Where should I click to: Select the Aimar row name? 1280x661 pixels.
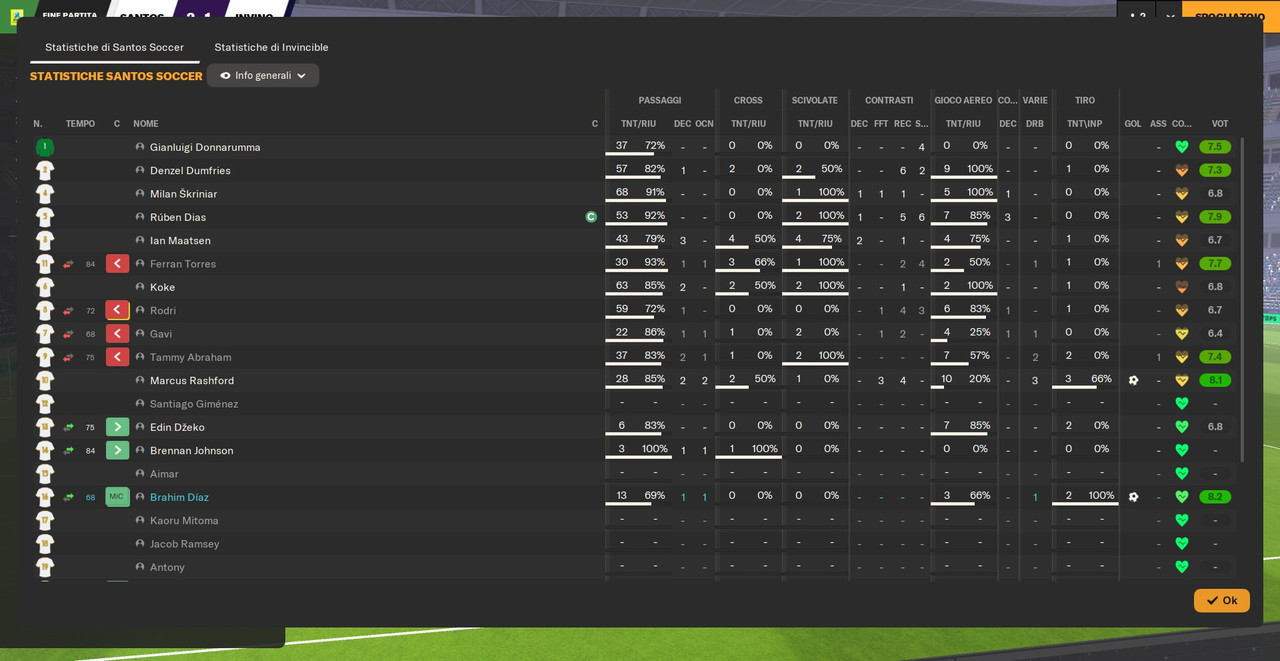point(164,474)
